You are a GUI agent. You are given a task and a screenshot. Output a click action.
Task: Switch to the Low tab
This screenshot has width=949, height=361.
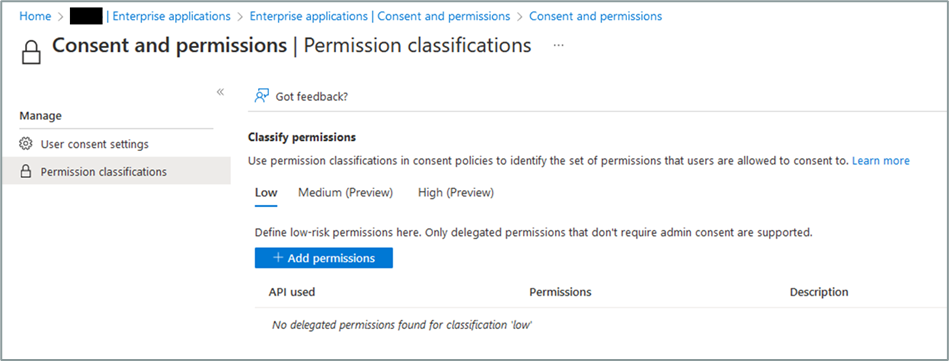pyautogui.click(x=266, y=193)
